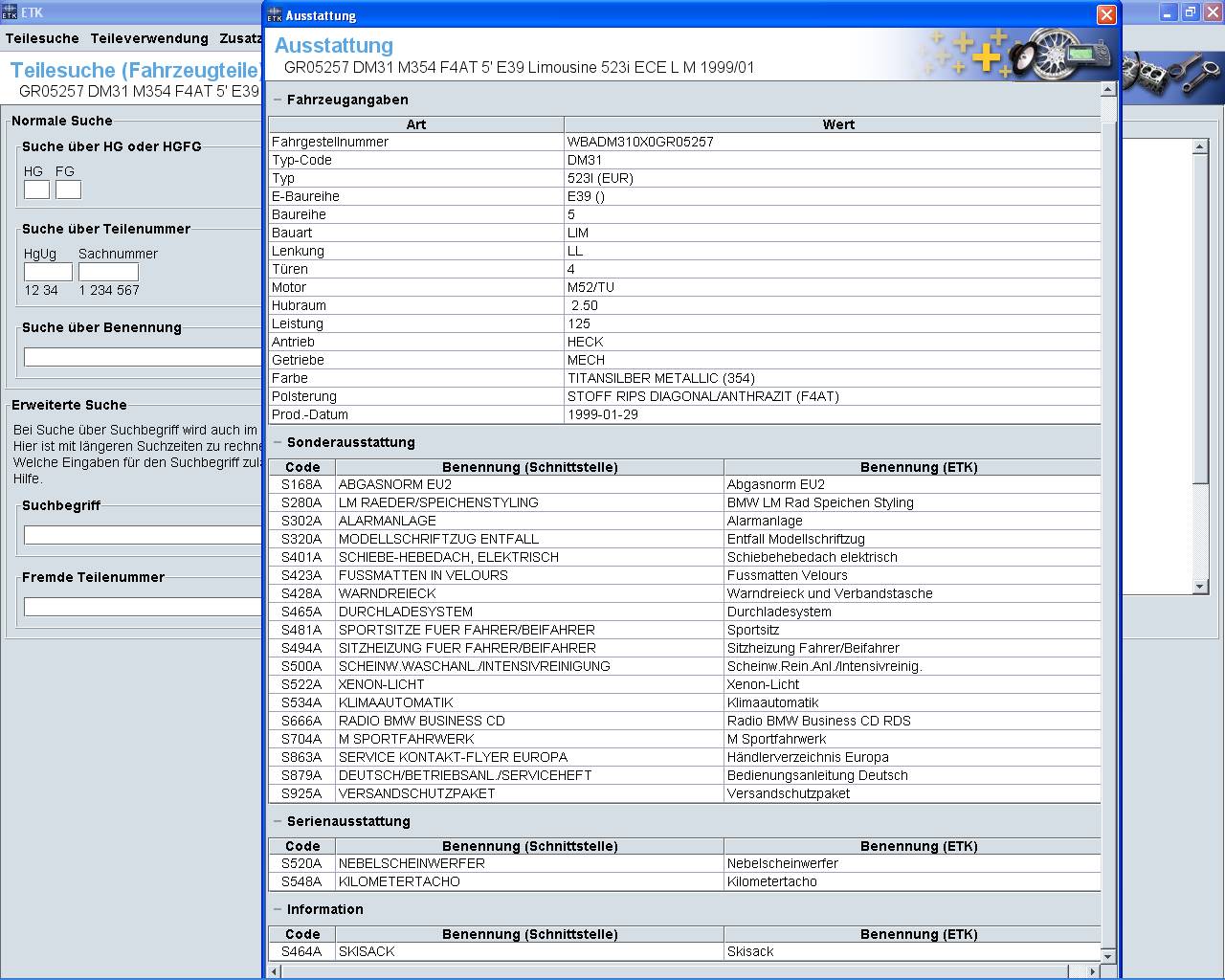Open the Teilesuche menu
Screen dimensions: 1225x980
coord(42,38)
